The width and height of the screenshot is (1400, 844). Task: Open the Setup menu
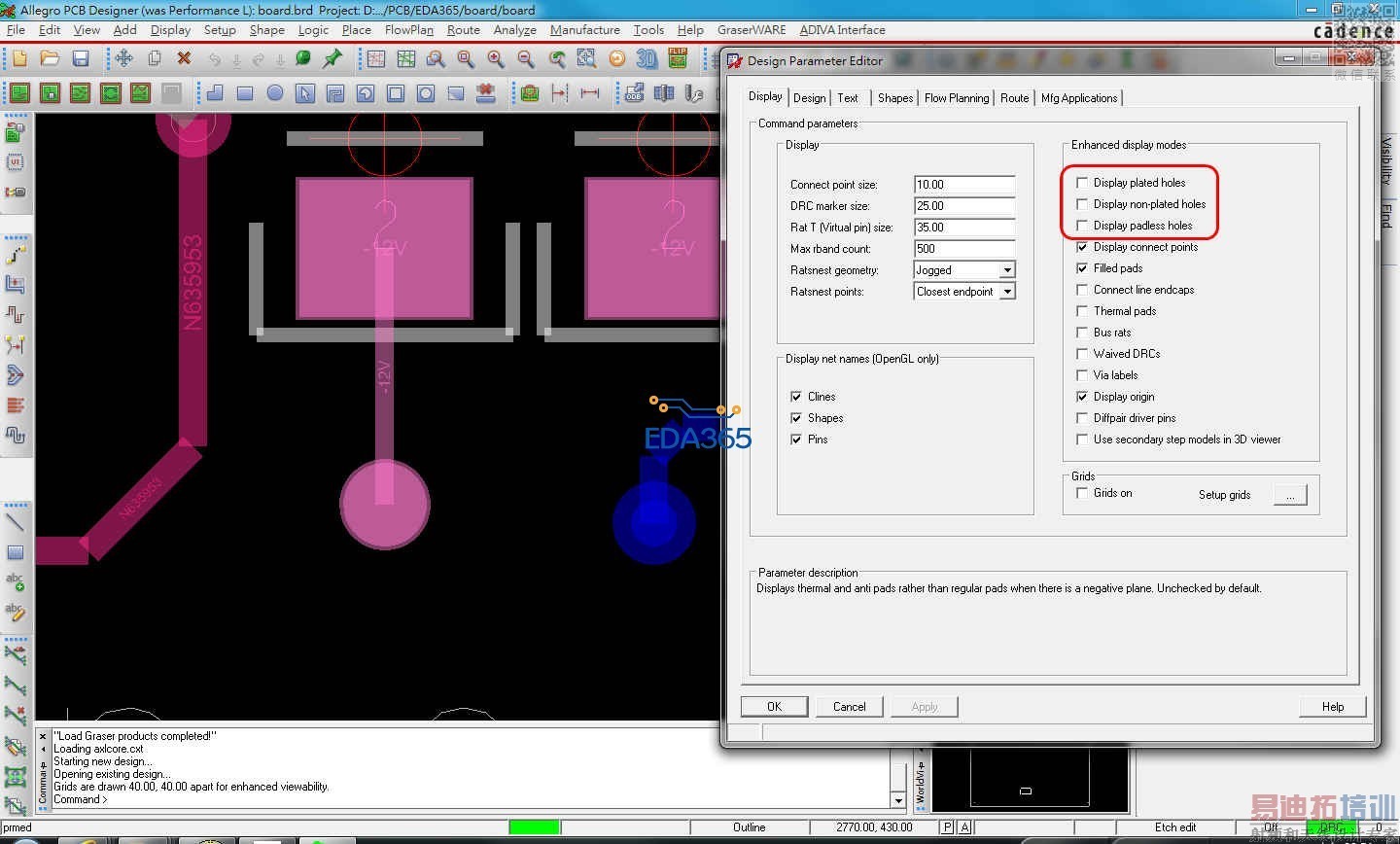click(220, 30)
